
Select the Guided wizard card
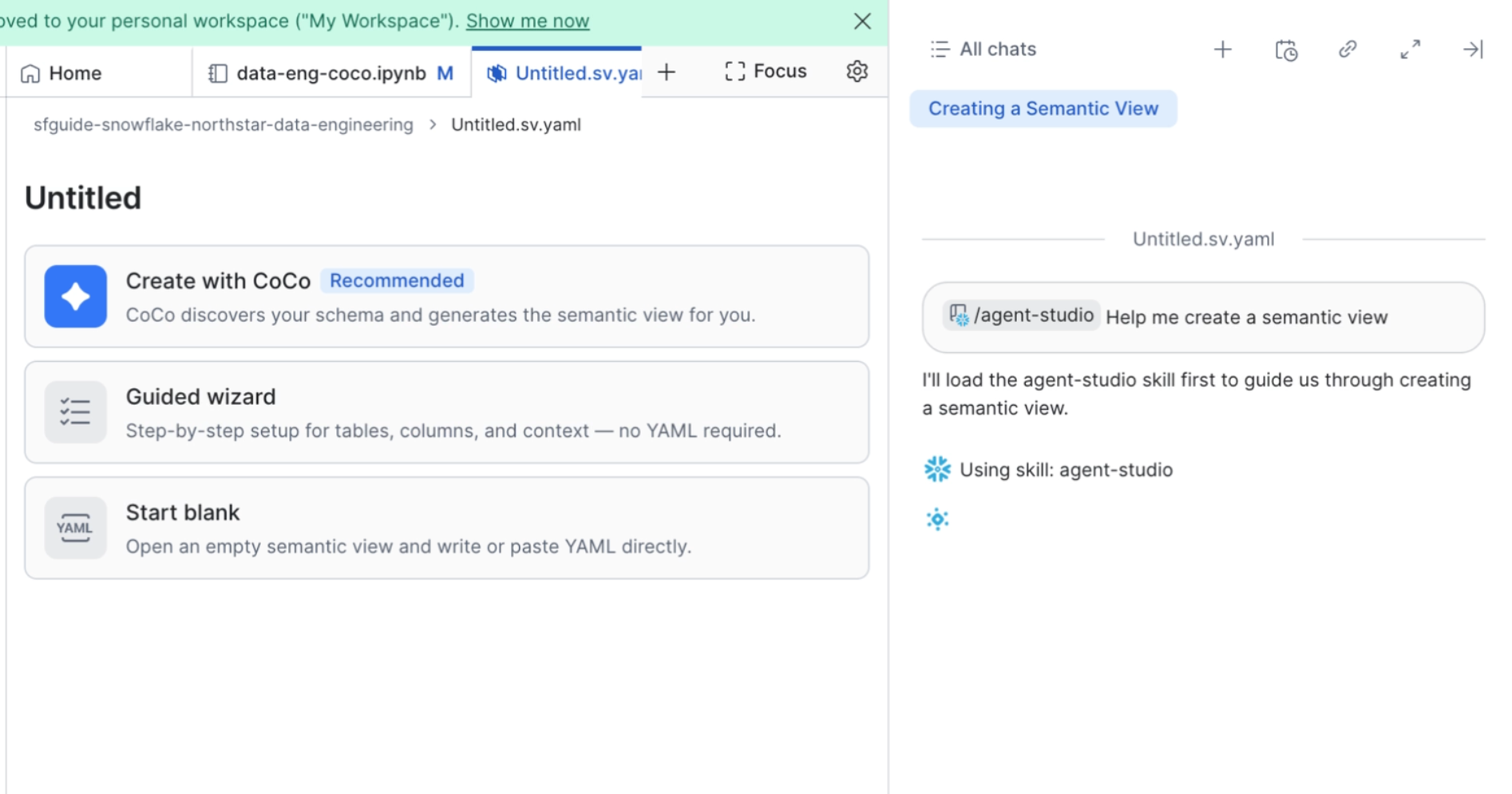(x=446, y=412)
